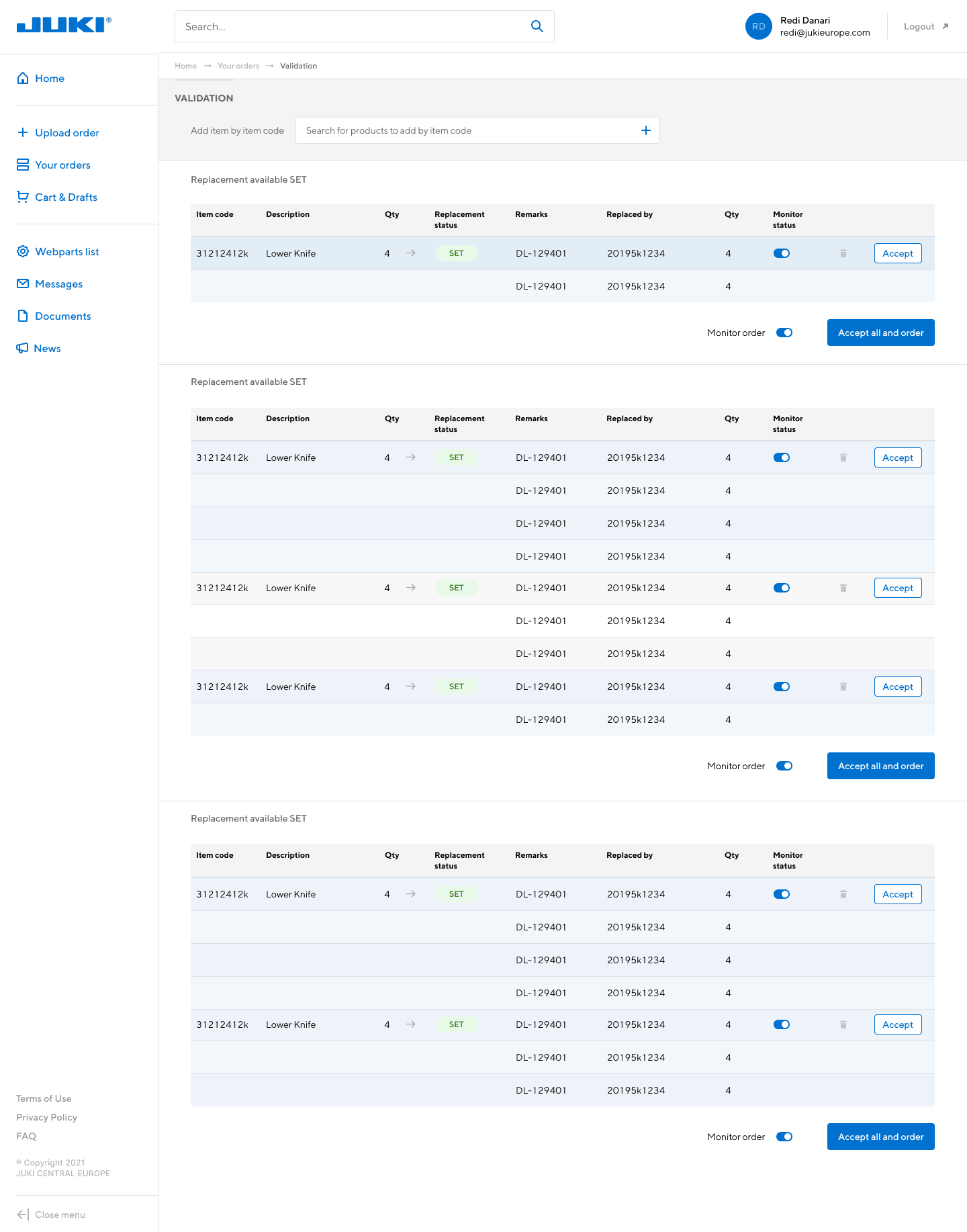Click SET status badge in first table

(x=457, y=253)
